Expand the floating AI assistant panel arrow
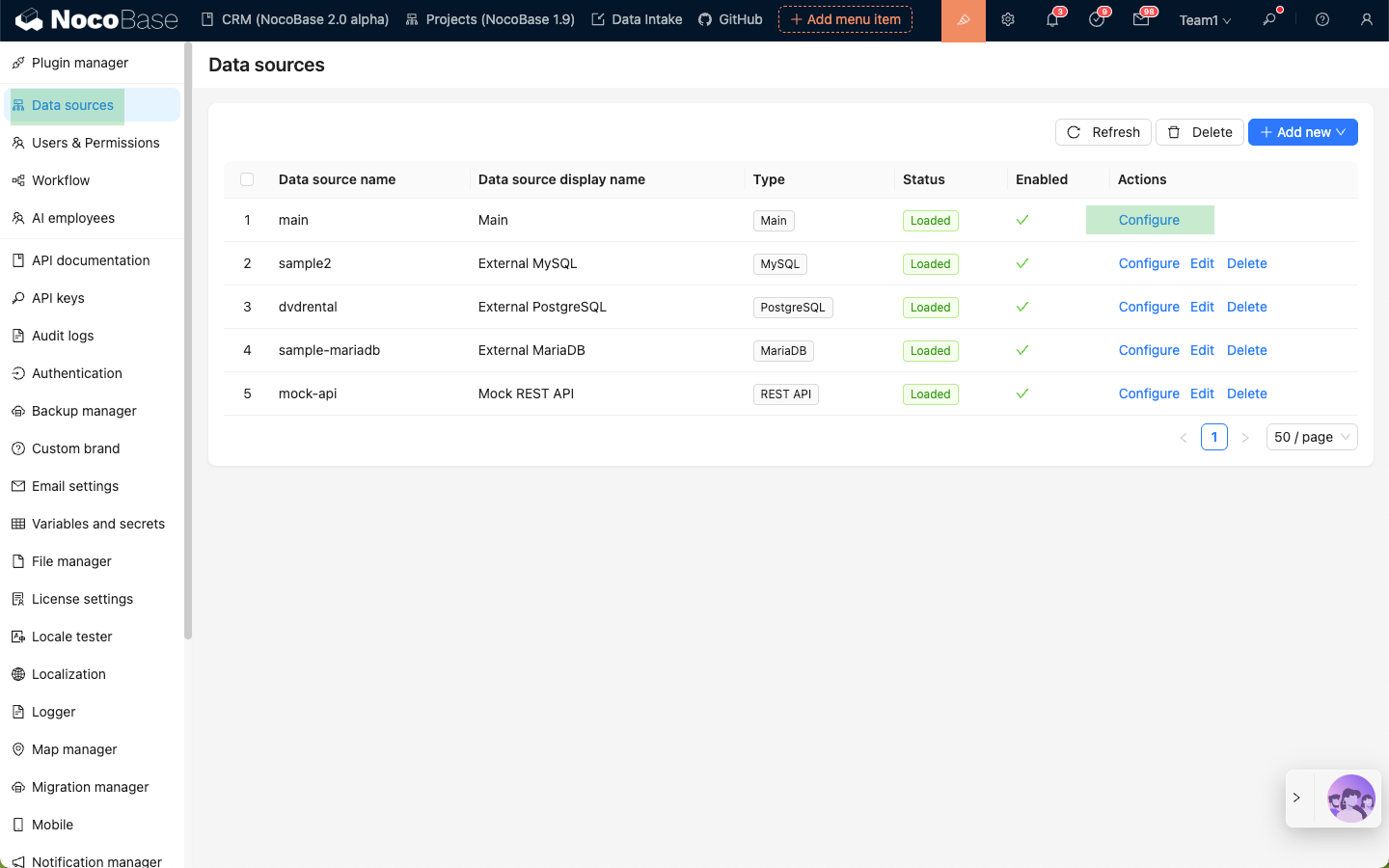Image resolution: width=1389 pixels, height=868 pixels. [1296, 799]
